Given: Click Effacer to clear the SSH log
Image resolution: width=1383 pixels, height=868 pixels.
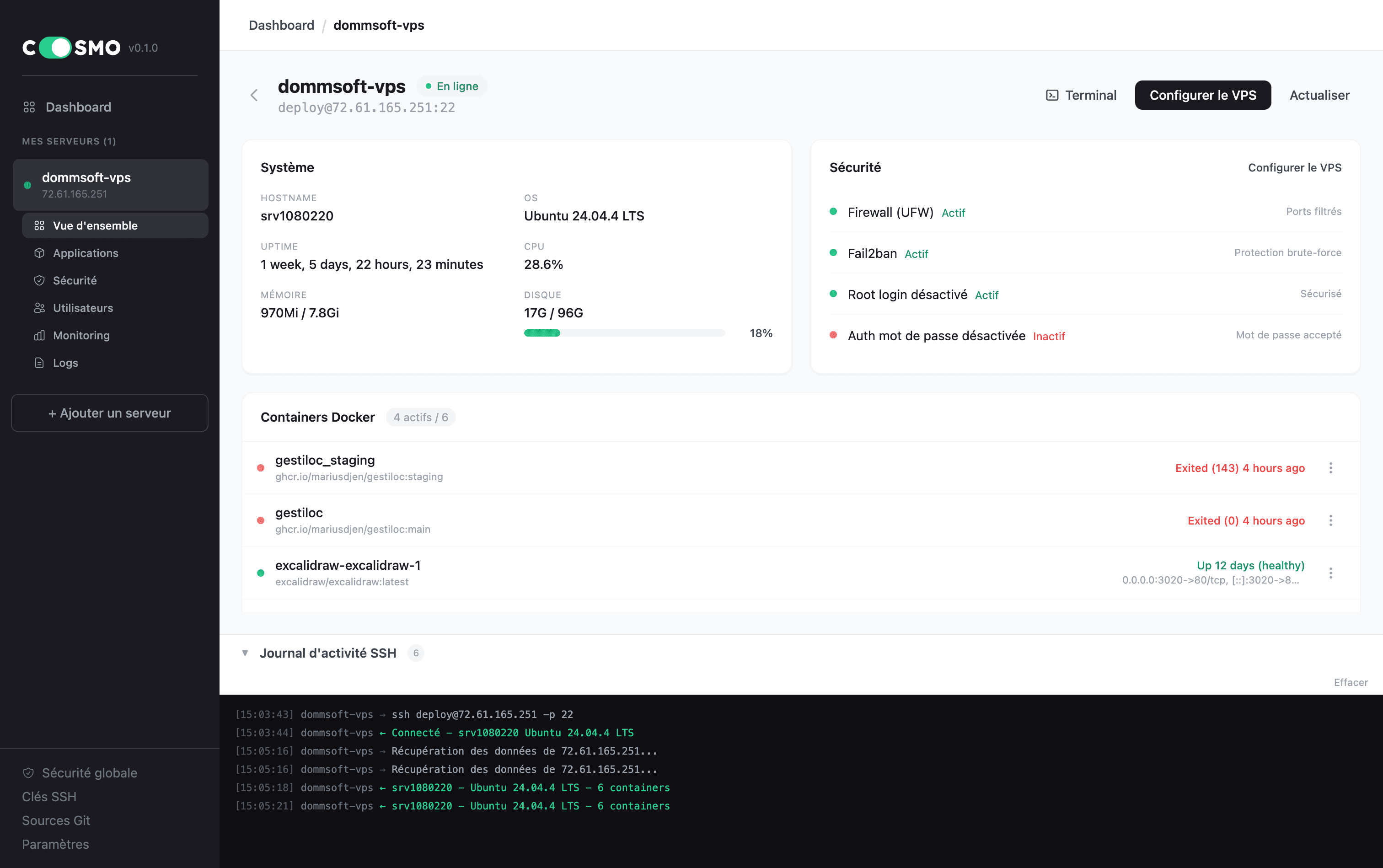Looking at the screenshot, I should (x=1350, y=682).
